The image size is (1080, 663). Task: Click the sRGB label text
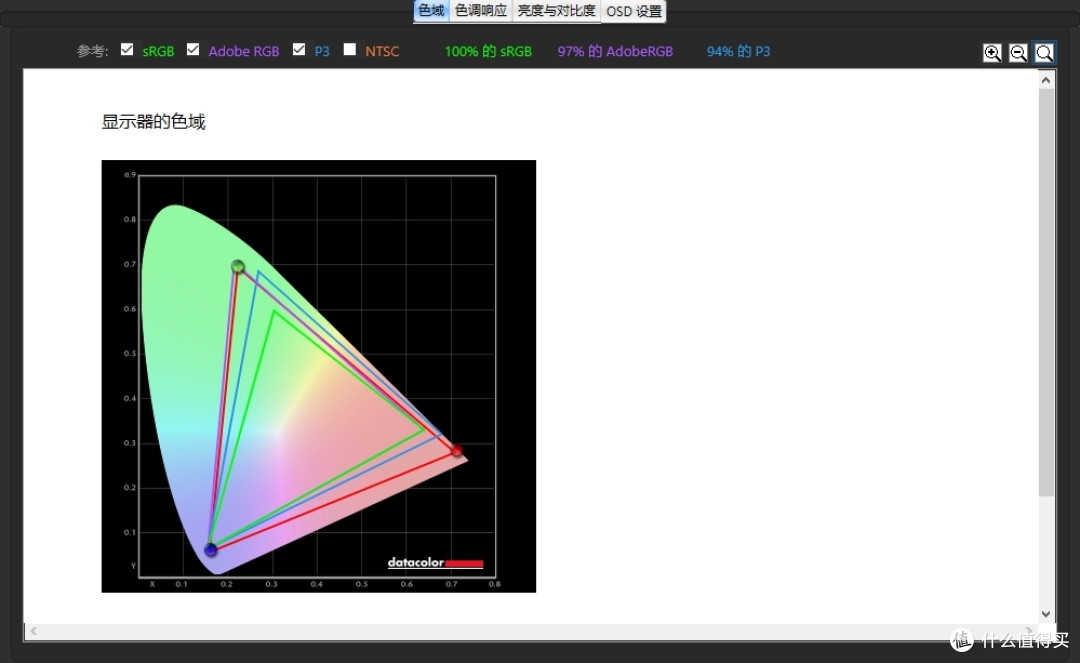[158, 52]
